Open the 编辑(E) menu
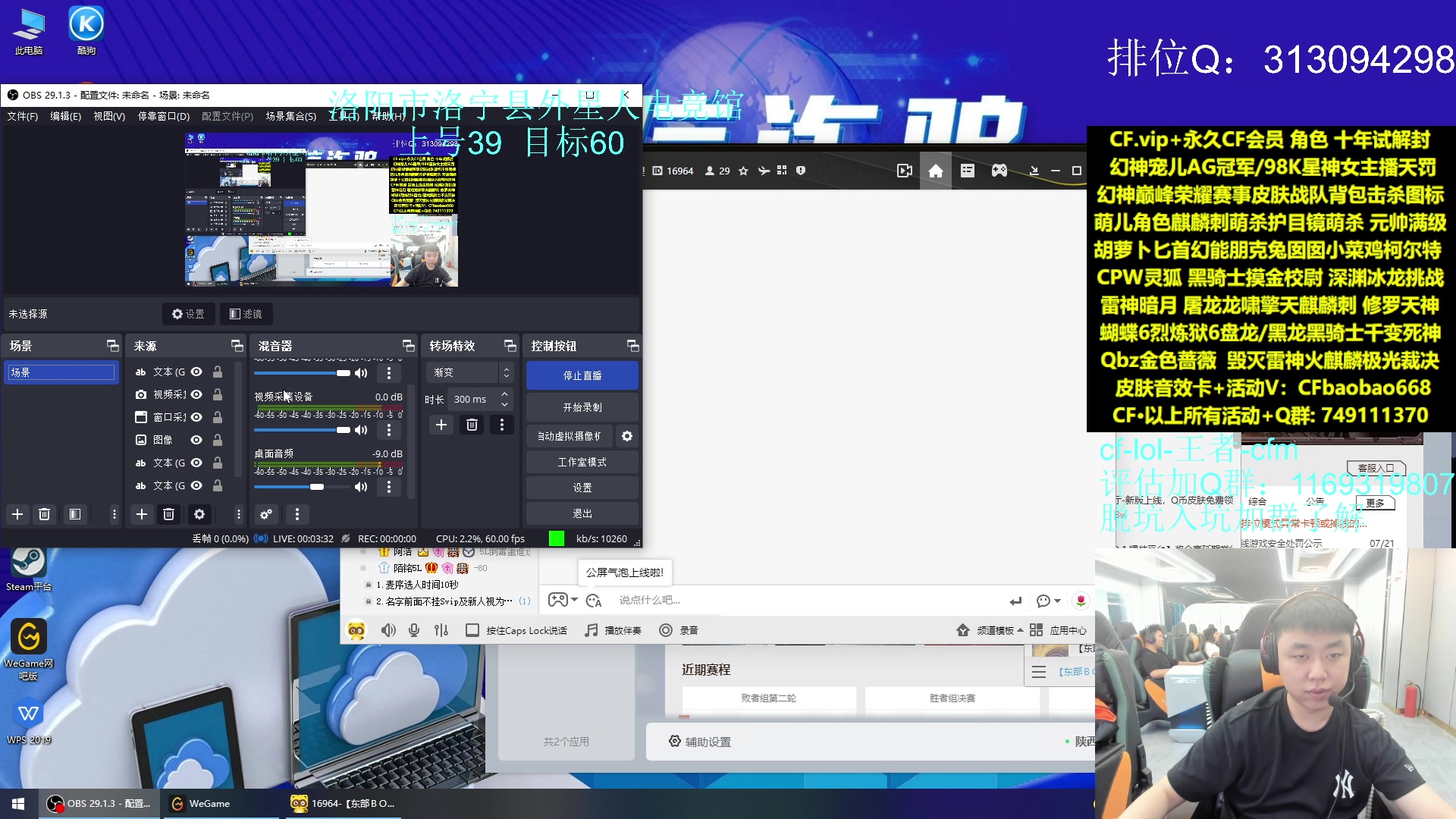The height and width of the screenshot is (819, 1456). tap(65, 116)
